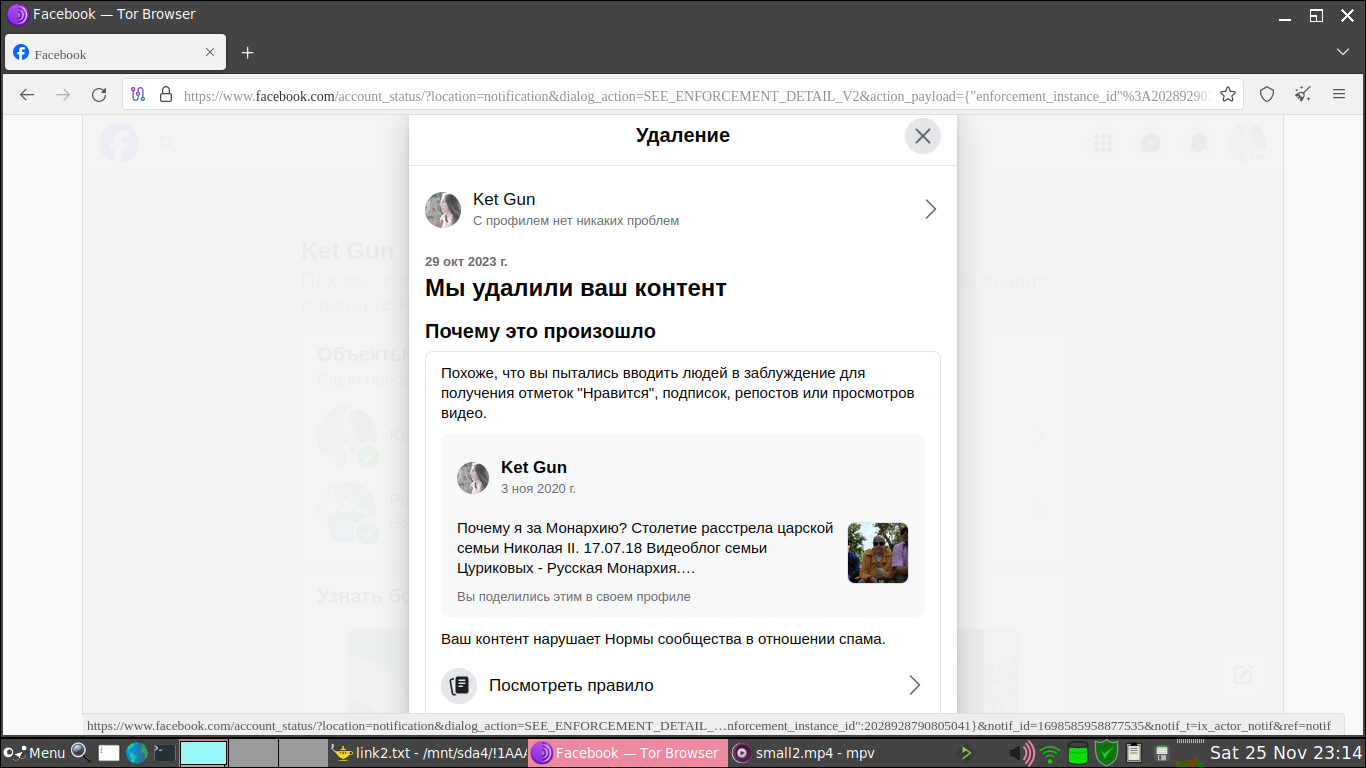The width and height of the screenshot is (1366, 768).
Task: Click the shared post video thumbnail
Action: coord(877,552)
